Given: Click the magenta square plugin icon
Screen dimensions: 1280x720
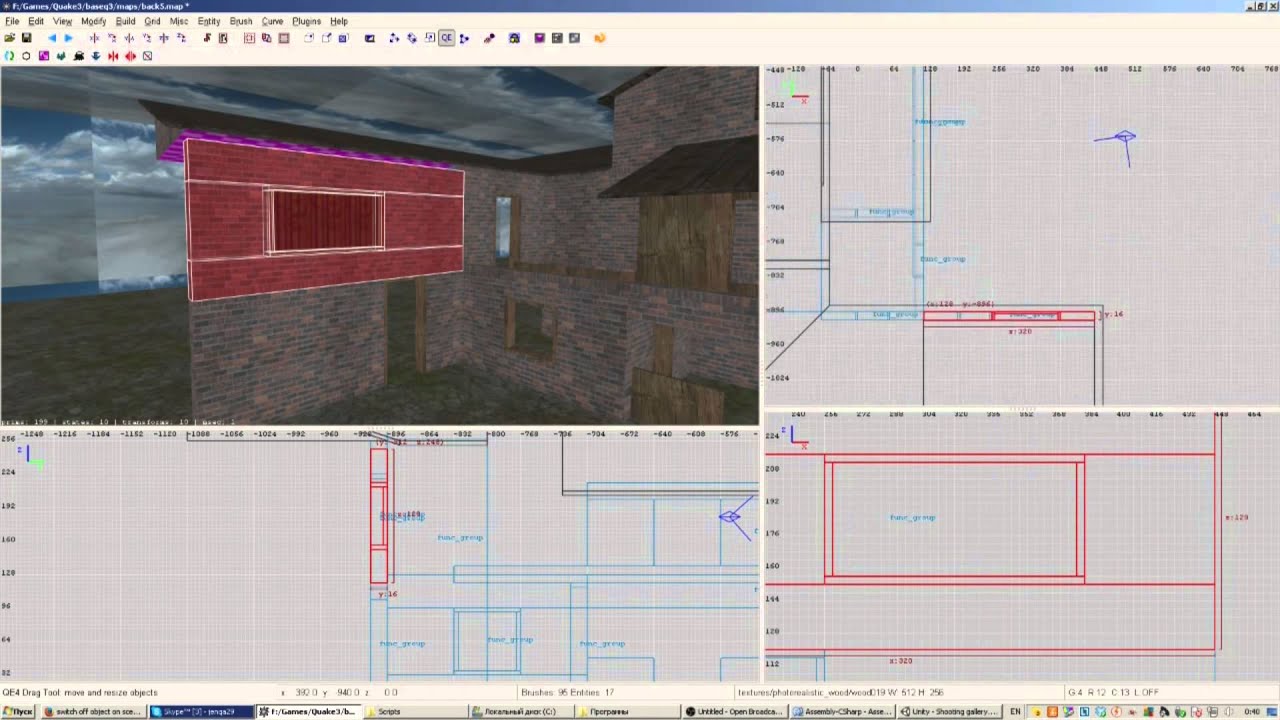Looking at the screenshot, I should [x=44, y=56].
